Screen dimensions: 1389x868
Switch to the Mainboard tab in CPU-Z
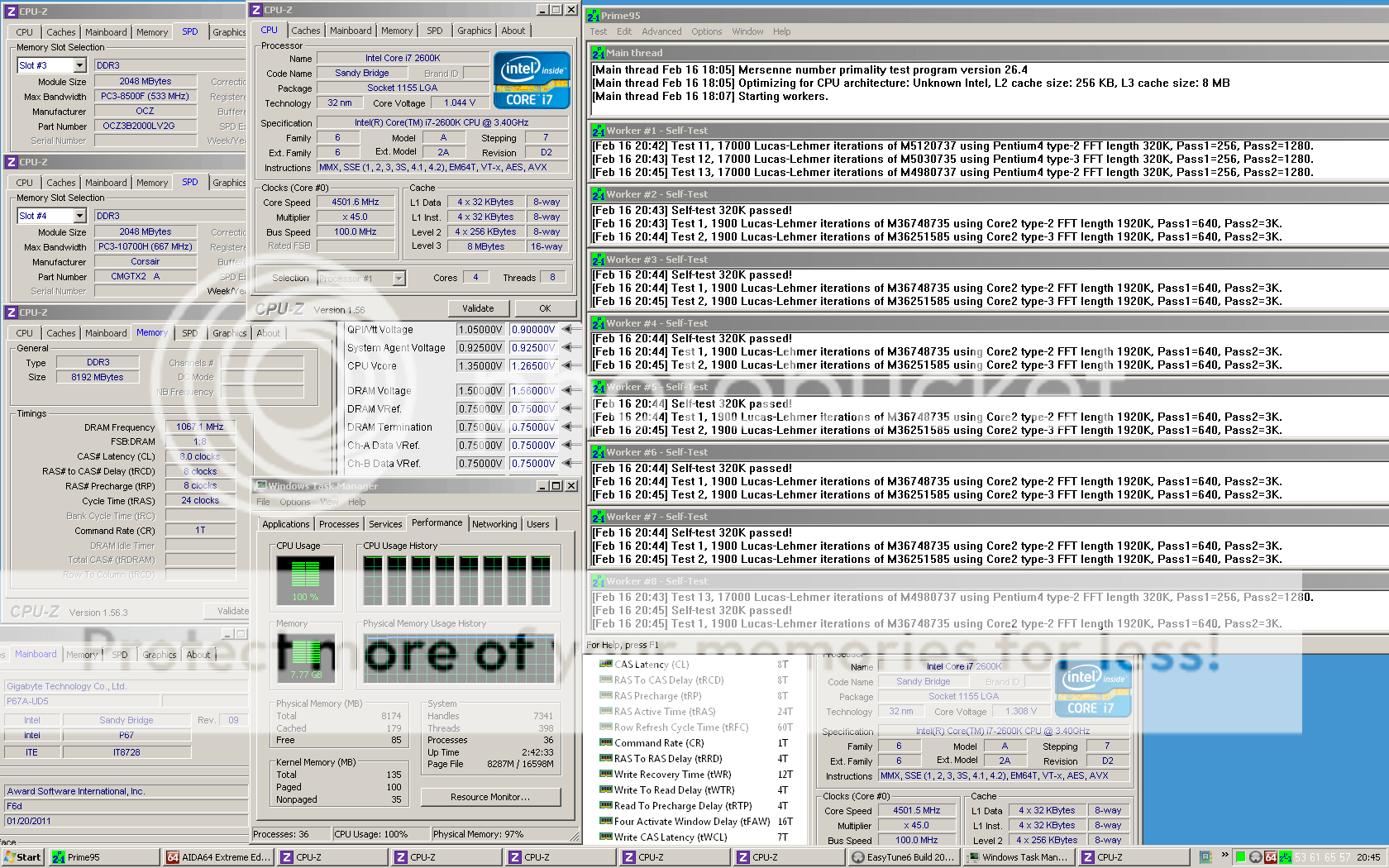tap(351, 31)
